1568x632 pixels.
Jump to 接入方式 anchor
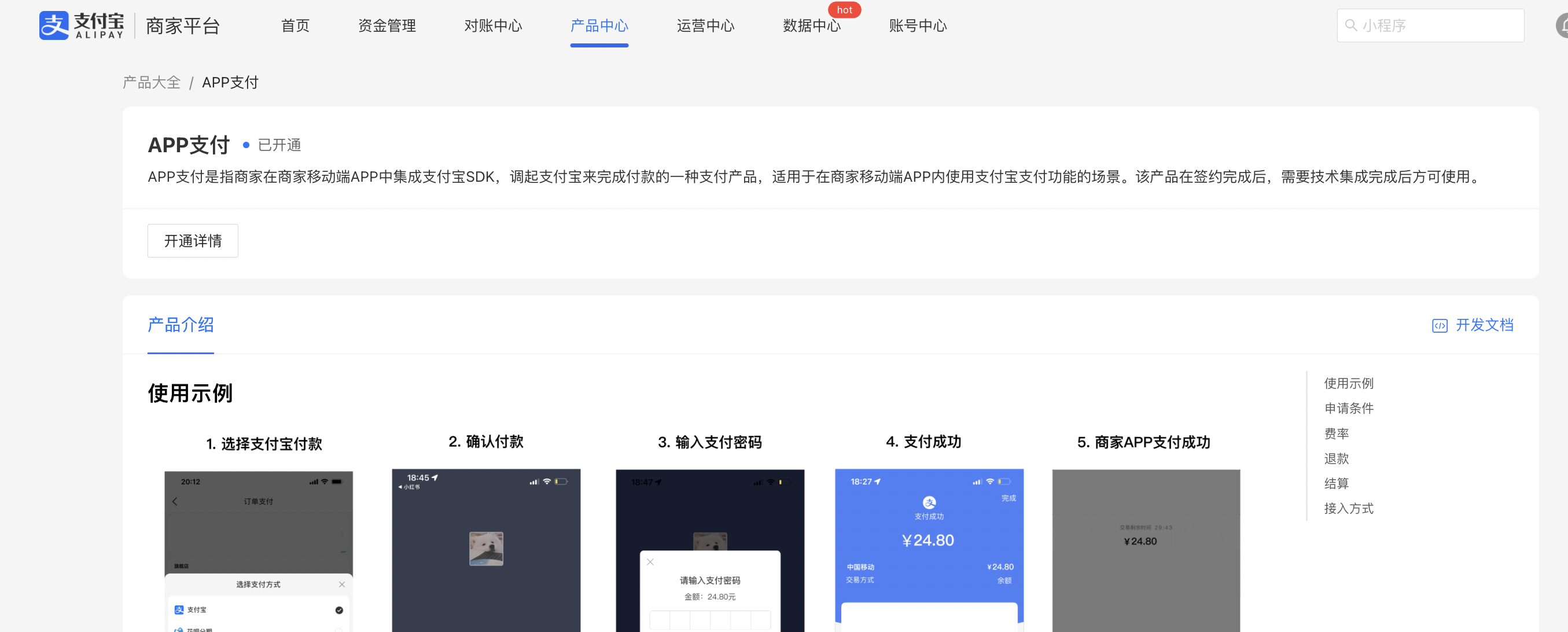(1348, 508)
